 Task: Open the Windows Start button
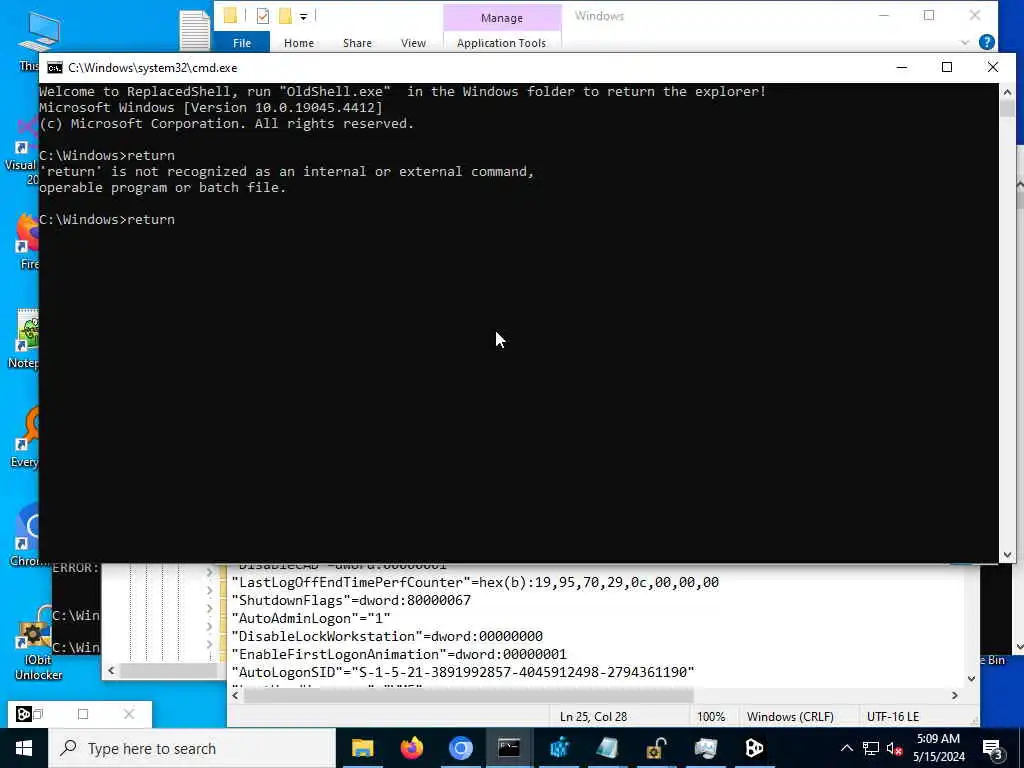(x=24, y=748)
